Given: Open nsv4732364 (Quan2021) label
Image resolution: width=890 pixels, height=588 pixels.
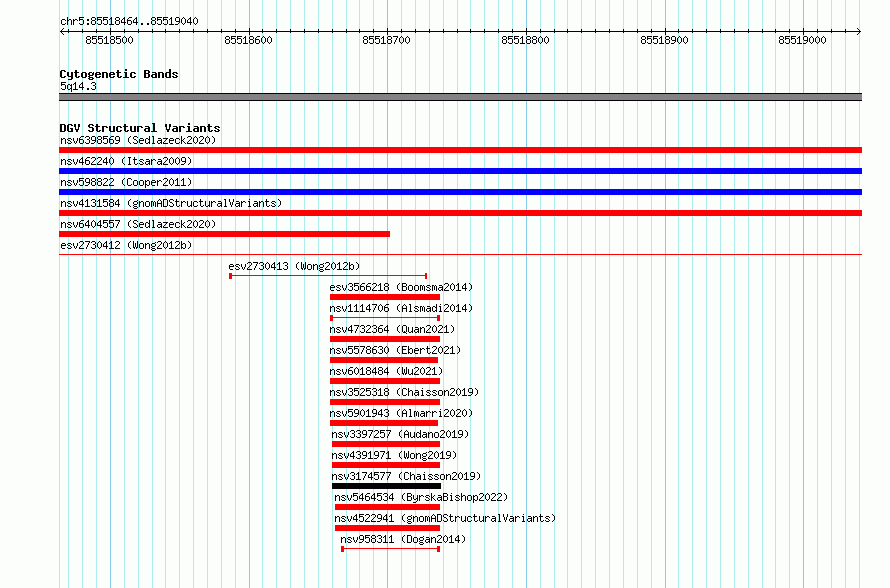Looking at the screenshot, I should [x=392, y=329].
